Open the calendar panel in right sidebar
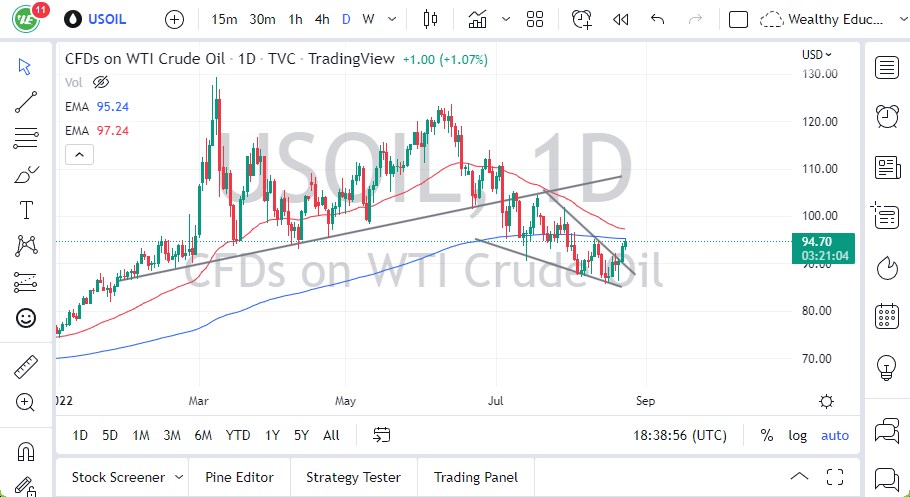Screen dimensions: 910x497 tap(886, 317)
